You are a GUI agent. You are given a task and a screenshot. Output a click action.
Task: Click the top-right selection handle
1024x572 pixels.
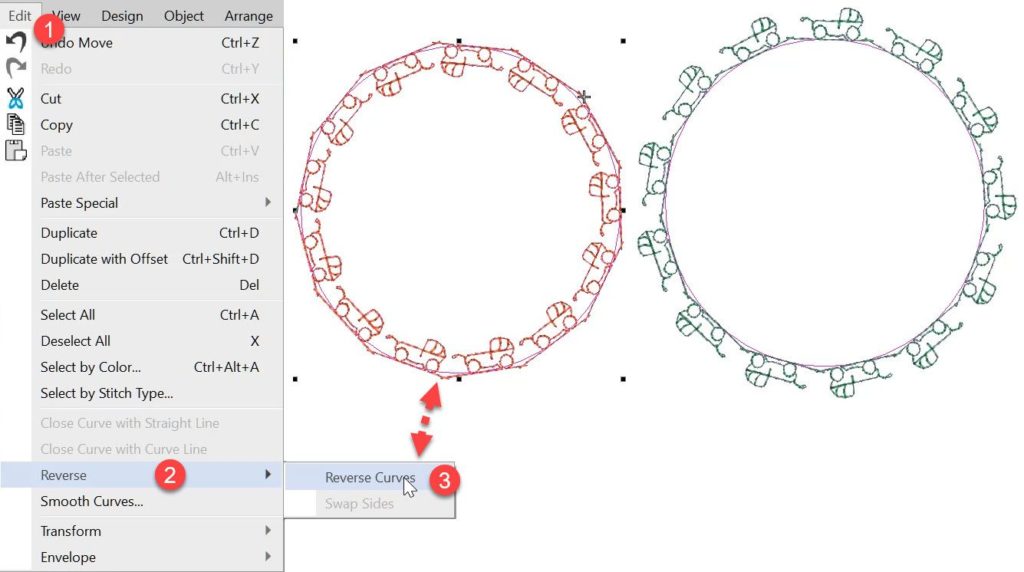click(x=623, y=41)
